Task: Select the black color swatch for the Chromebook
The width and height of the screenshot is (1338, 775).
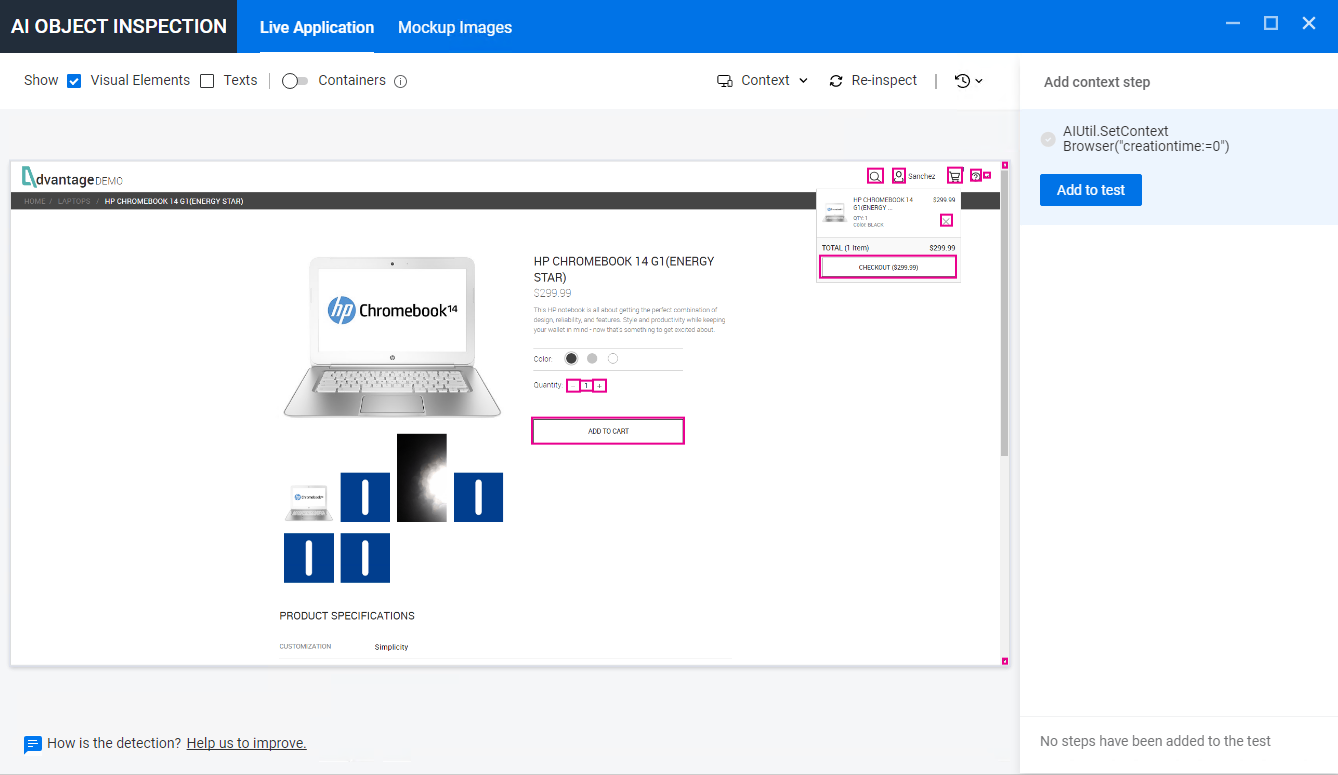Action: [x=571, y=358]
